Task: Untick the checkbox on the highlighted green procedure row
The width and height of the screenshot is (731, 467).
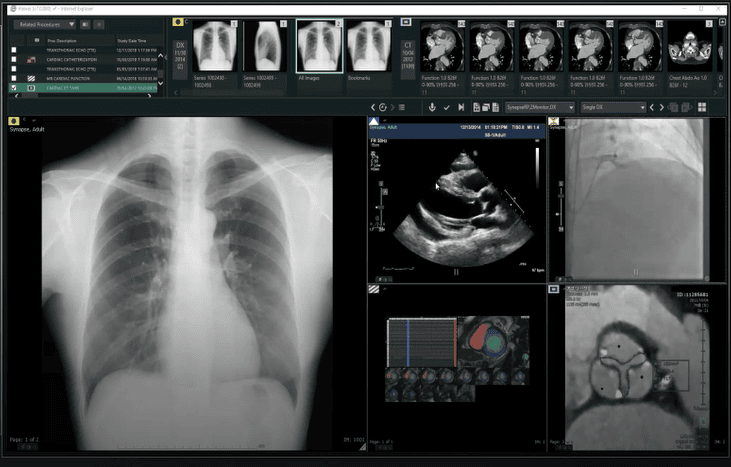Action: tap(14, 88)
